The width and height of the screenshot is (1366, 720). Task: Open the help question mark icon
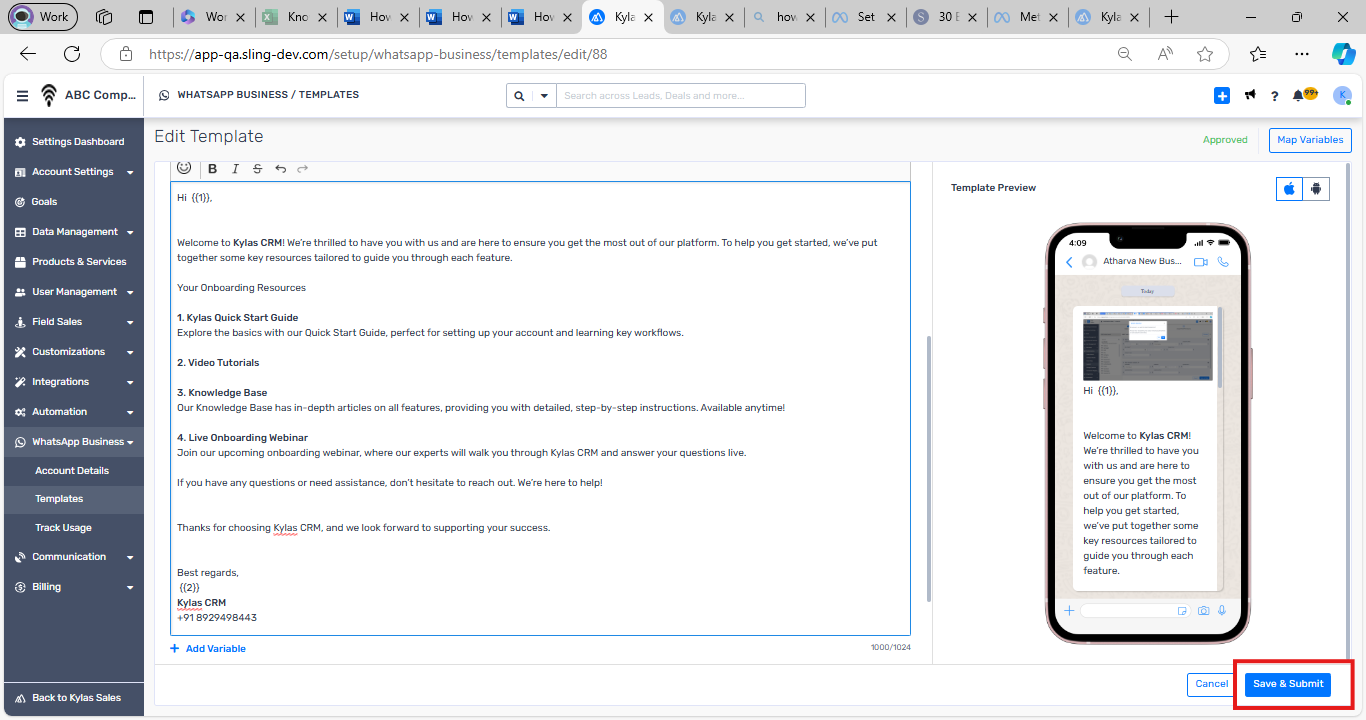click(1274, 96)
